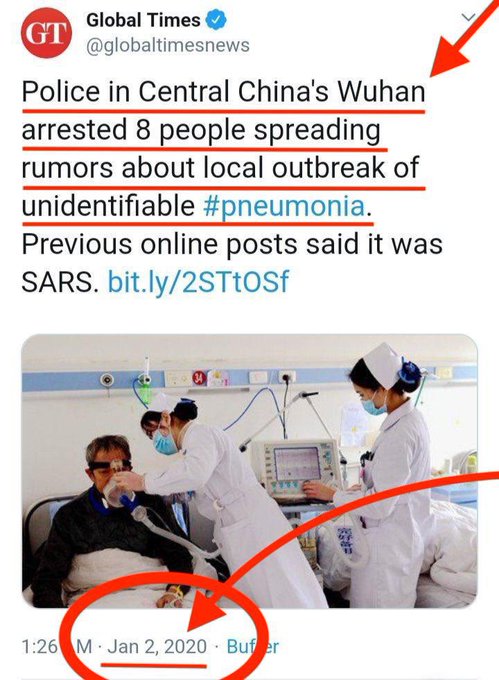499x680 pixels.
Task: Open the Buffer source link
Action: [x=253, y=647]
